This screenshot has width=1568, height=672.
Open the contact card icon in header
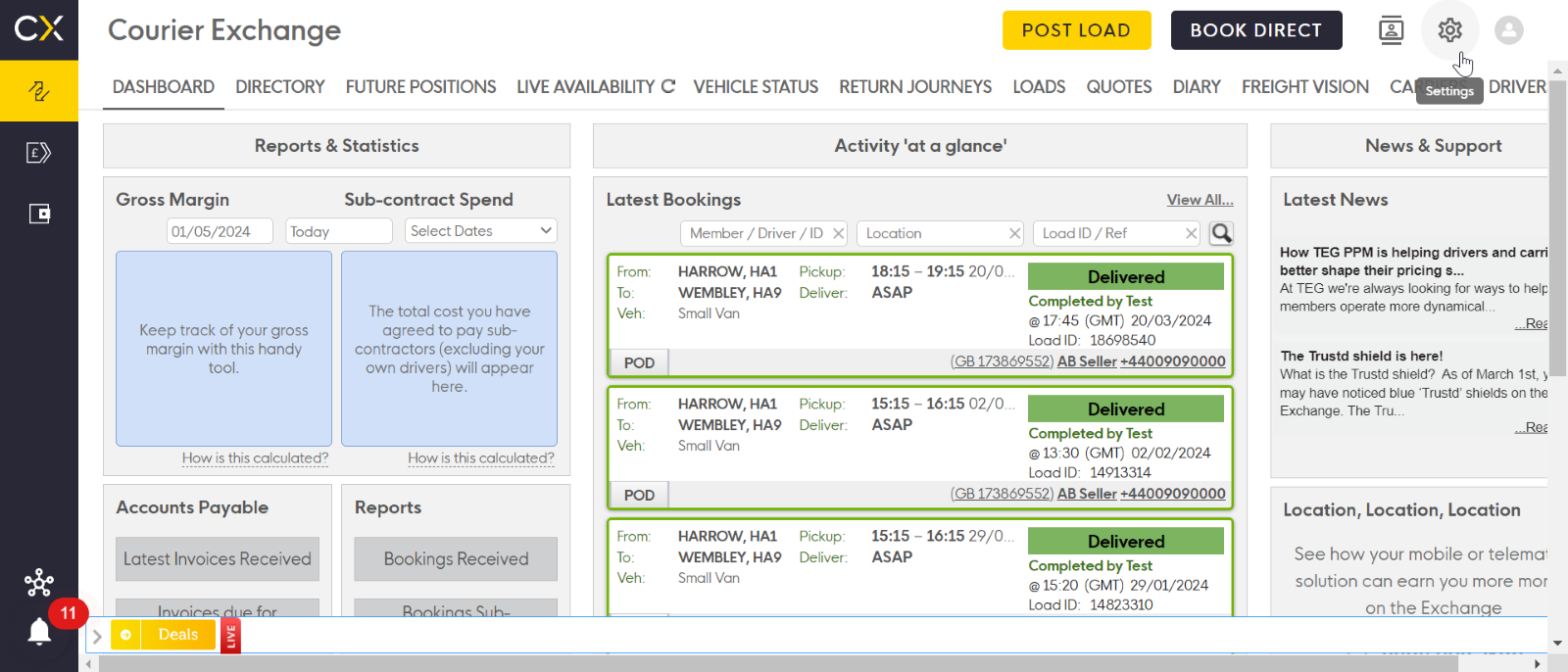pos(1391,30)
